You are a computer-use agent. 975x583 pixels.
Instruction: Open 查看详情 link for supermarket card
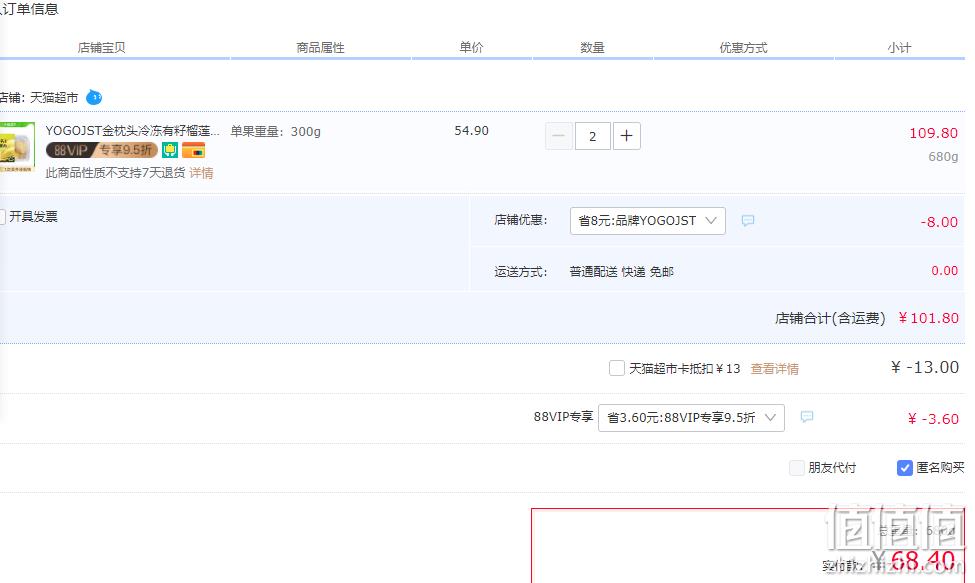tap(774, 369)
